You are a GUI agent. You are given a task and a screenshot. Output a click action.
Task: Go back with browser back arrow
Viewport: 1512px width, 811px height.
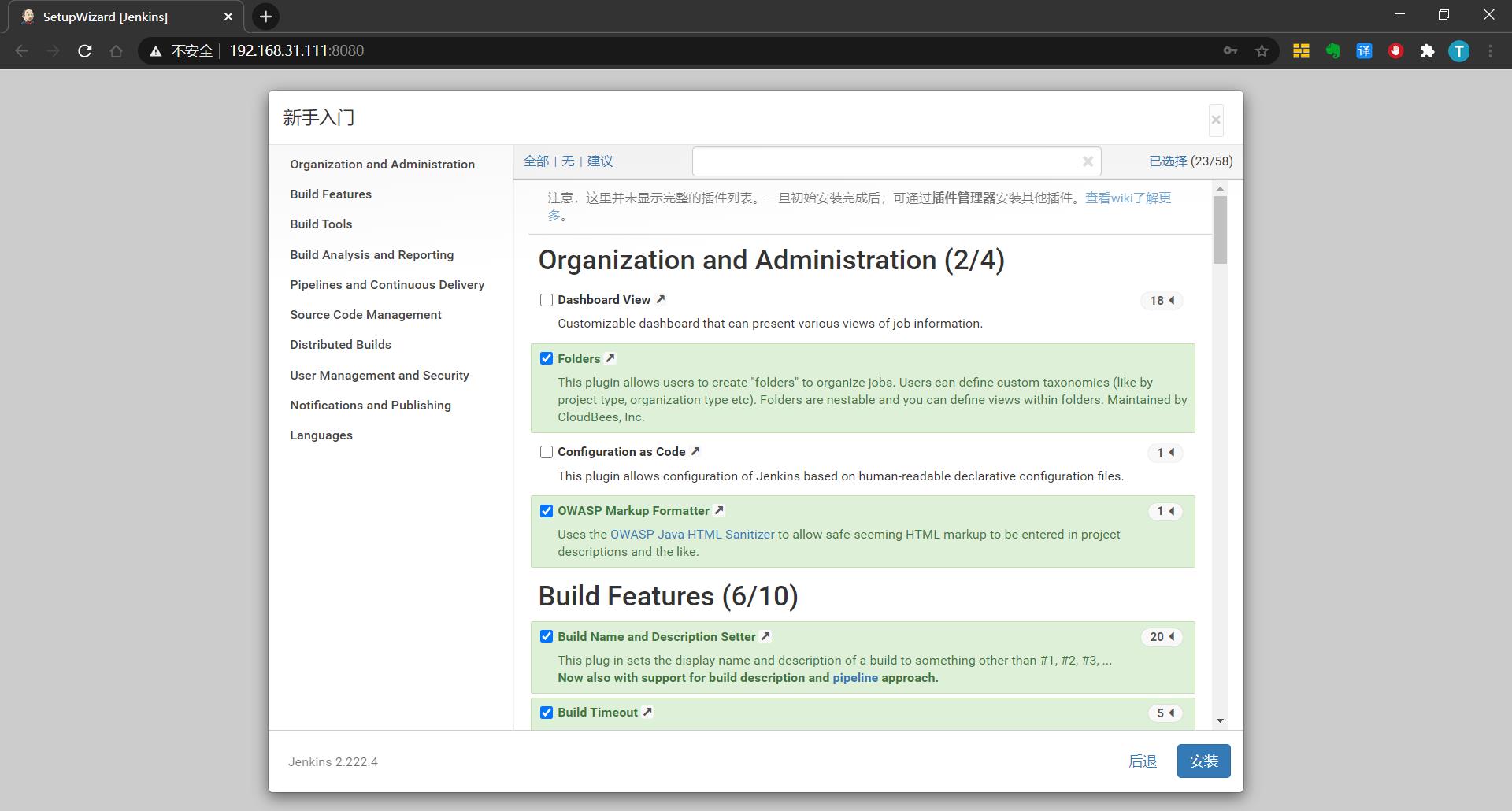pyautogui.click(x=22, y=51)
